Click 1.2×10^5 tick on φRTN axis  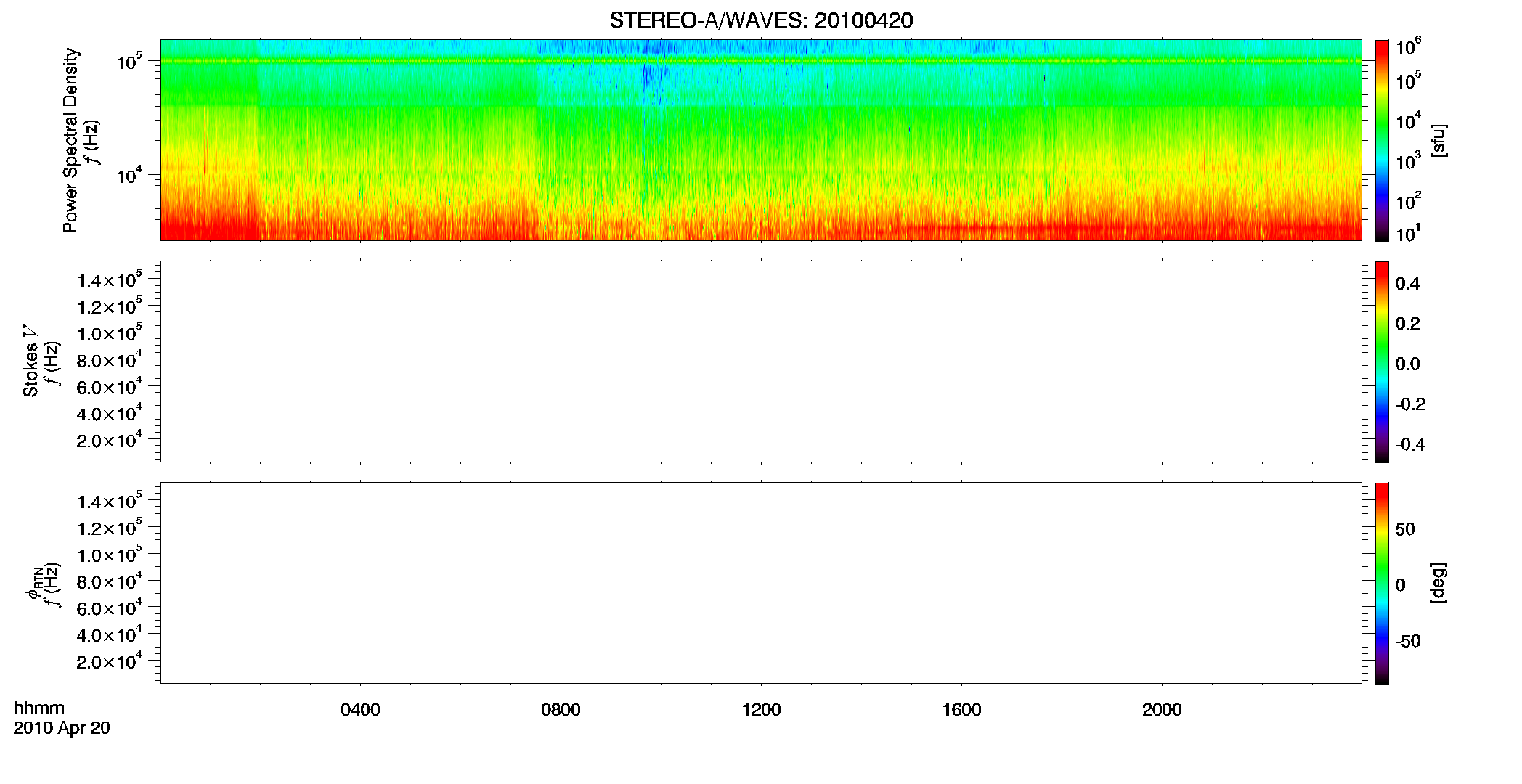click(x=110, y=527)
